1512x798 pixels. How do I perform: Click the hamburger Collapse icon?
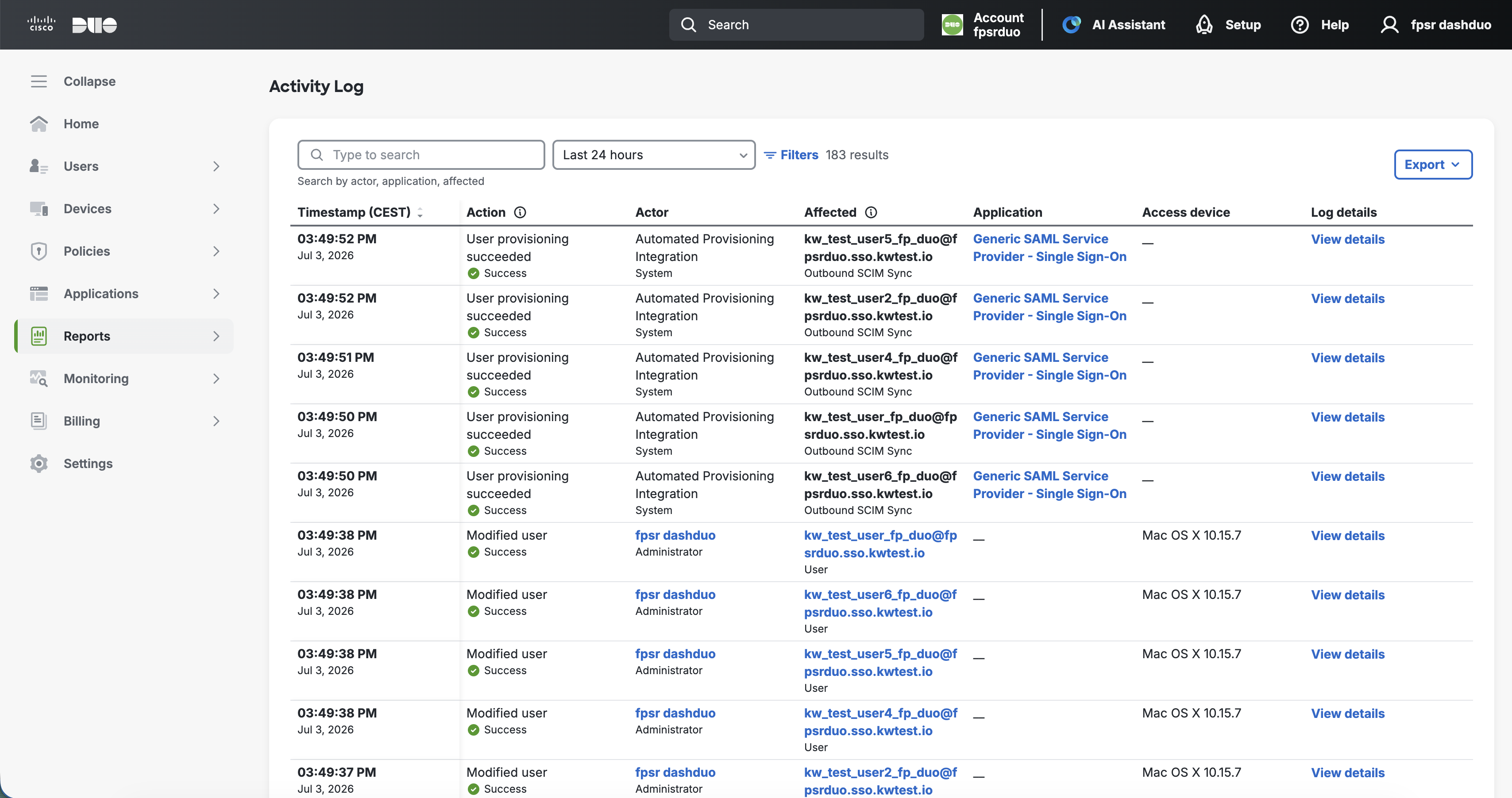[x=39, y=81]
